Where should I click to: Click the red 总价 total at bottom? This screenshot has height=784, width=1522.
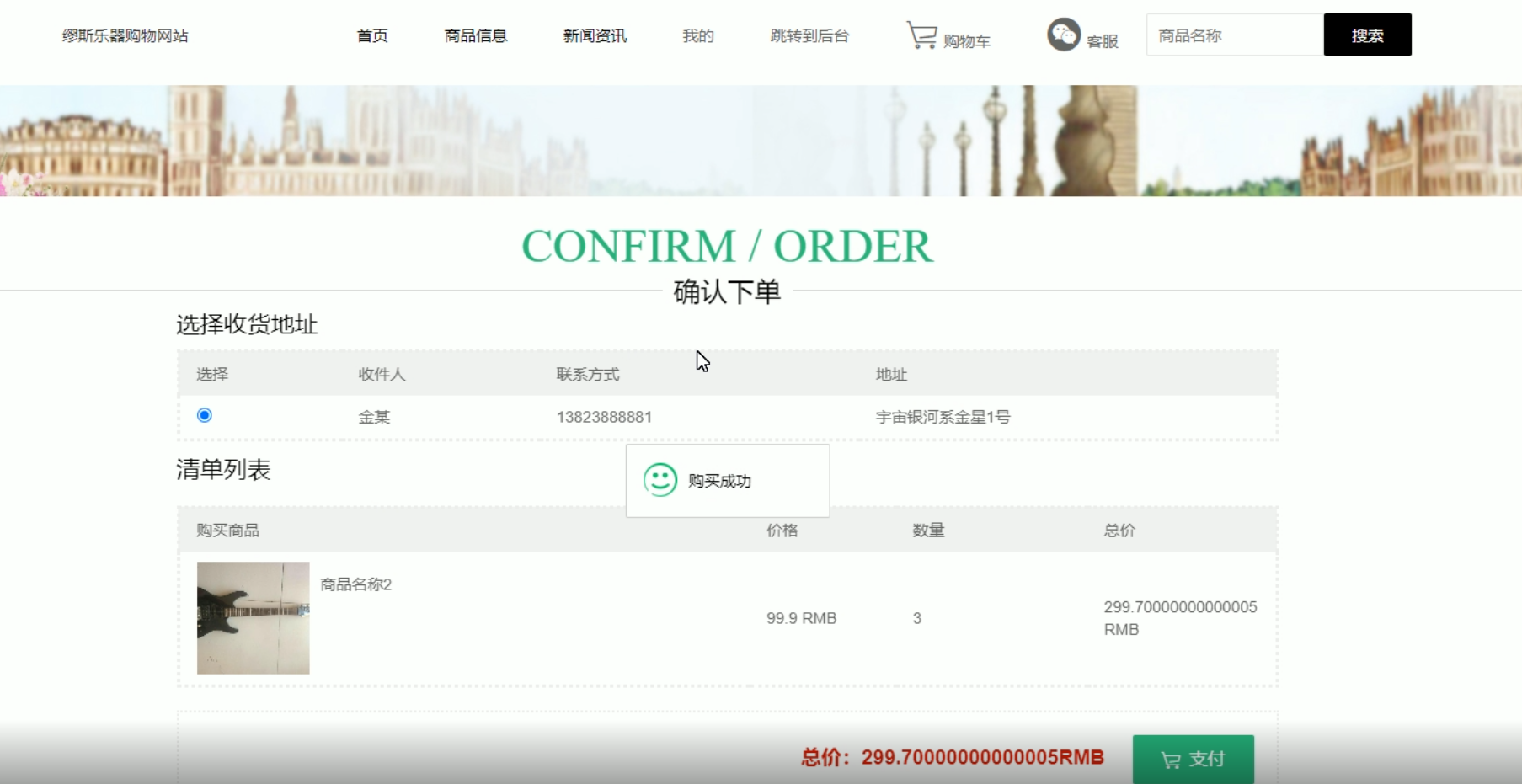[953, 757]
